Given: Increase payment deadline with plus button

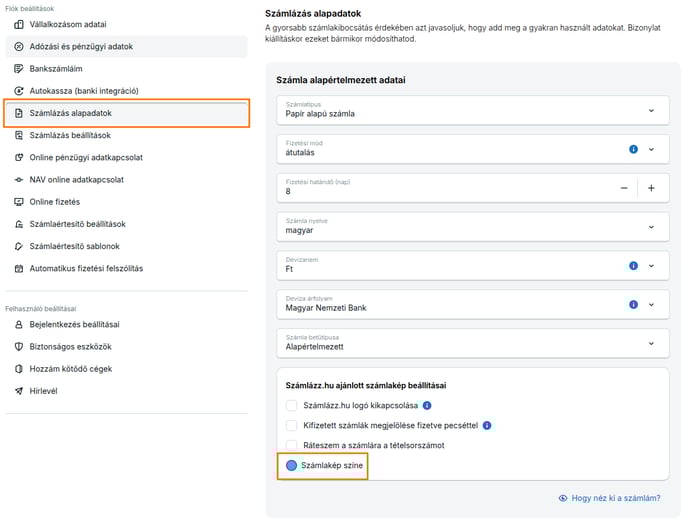Looking at the screenshot, I should [x=651, y=188].
